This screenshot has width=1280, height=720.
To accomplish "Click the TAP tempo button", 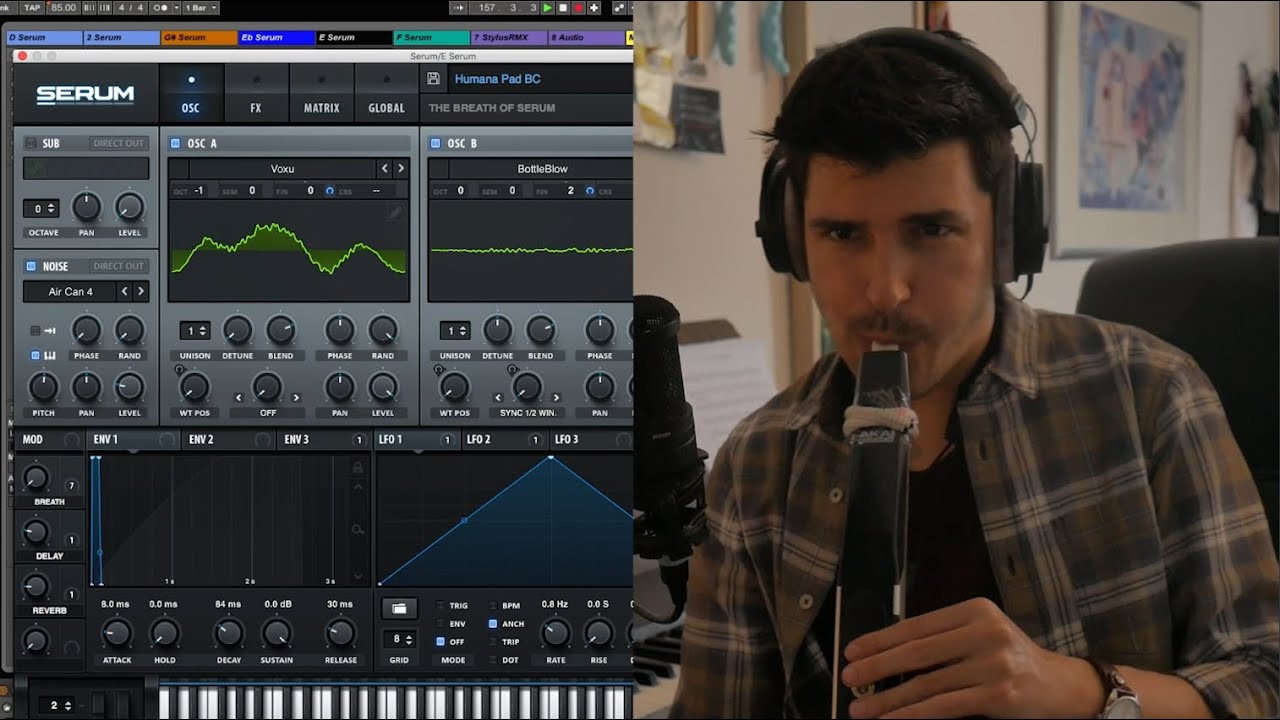I will pos(32,8).
